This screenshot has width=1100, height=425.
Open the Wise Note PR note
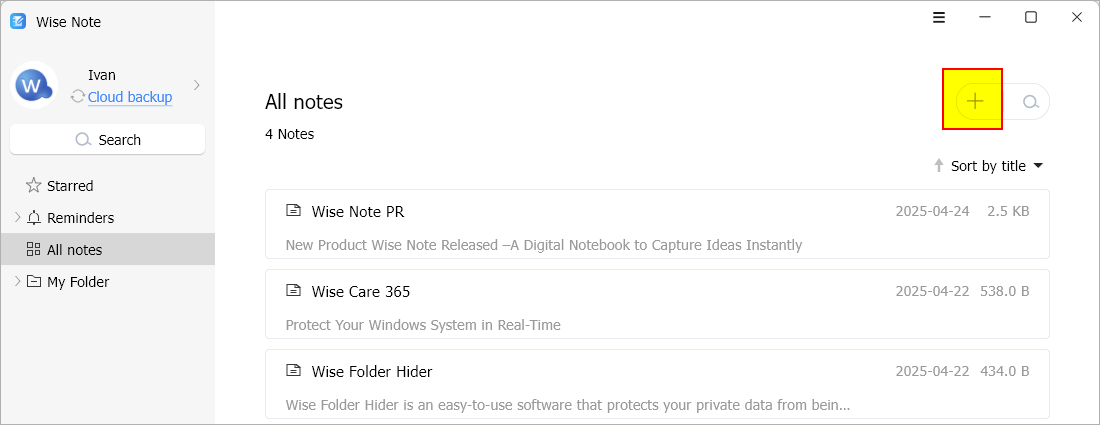[x=657, y=224]
